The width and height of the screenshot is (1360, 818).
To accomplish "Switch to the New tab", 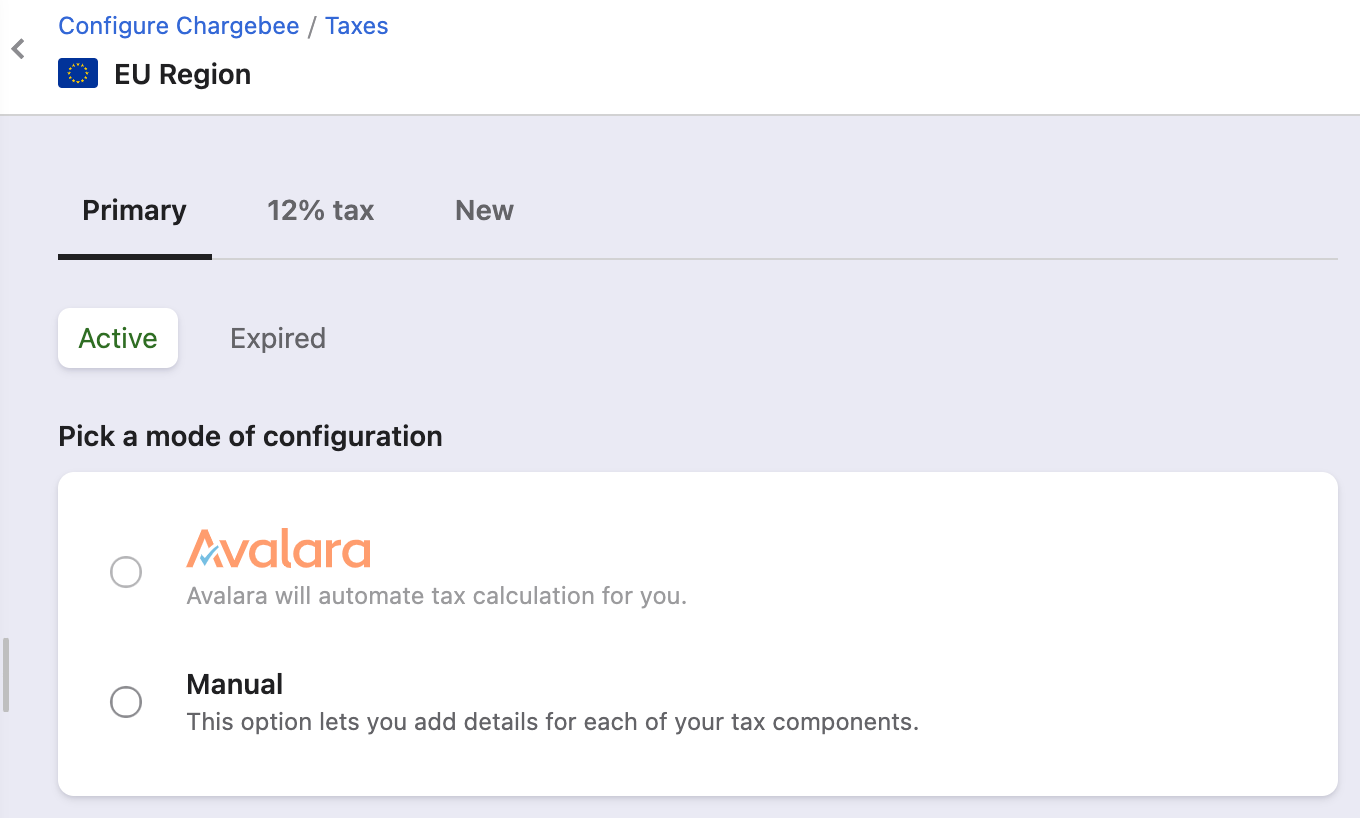I will 484,211.
